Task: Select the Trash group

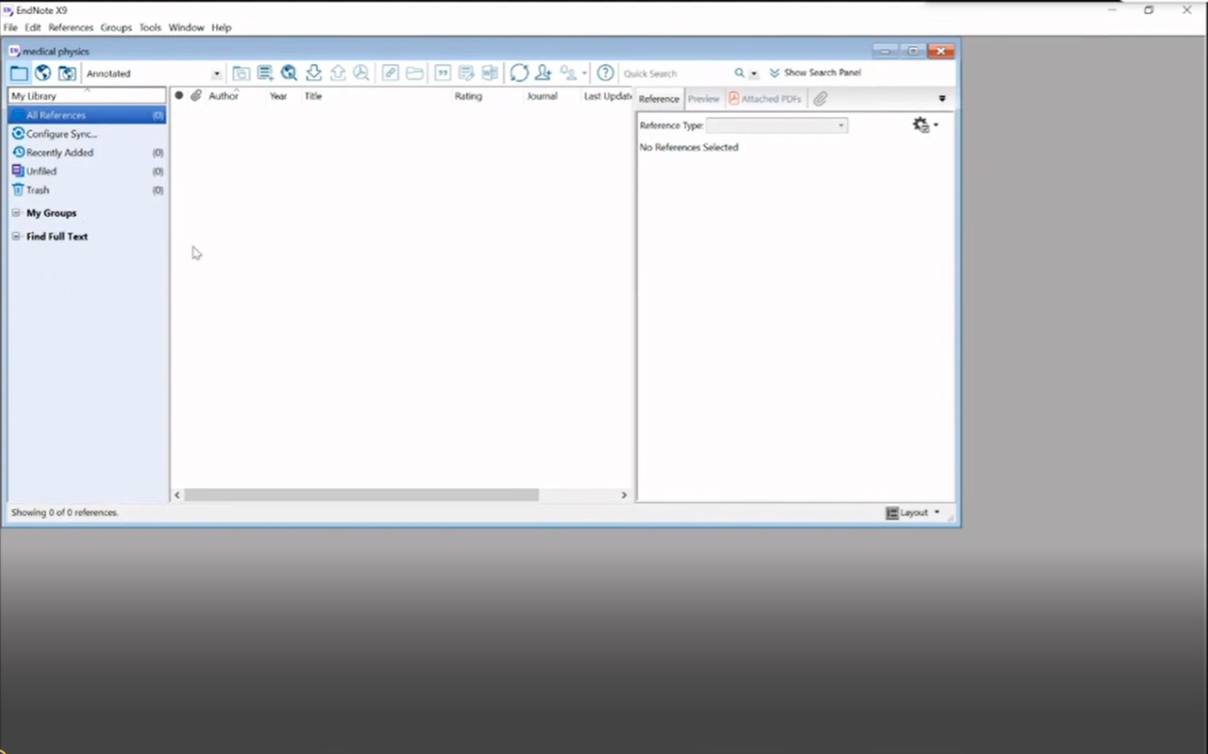Action: [x=87, y=190]
